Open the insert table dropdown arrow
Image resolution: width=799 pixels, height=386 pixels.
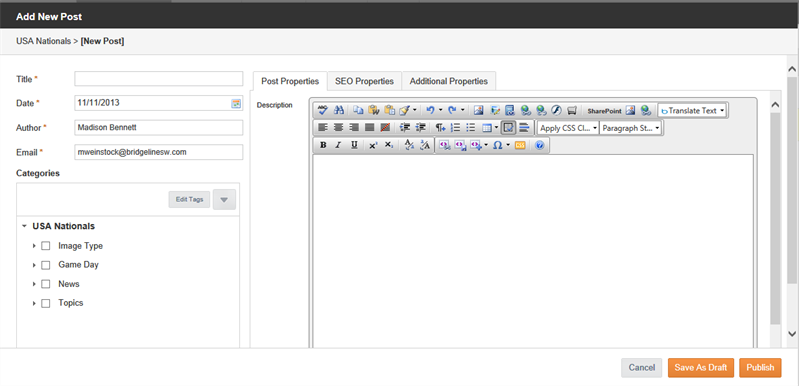496,128
